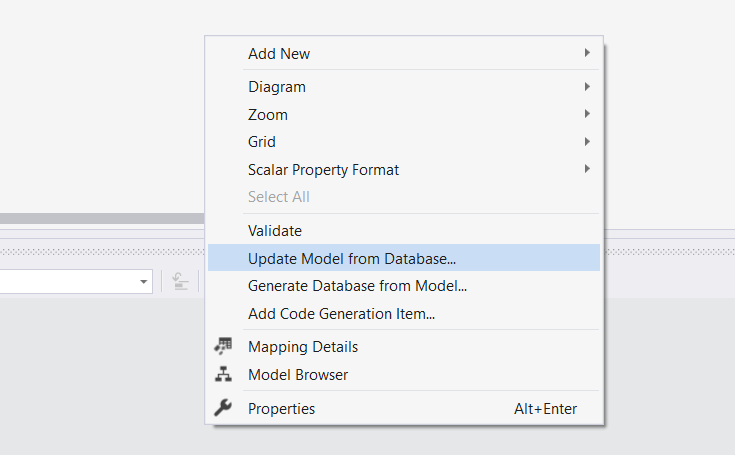Image resolution: width=735 pixels, height=455 pixels.
Task: Open Scalar Property Format submenu arrow
Action: [x=587, y=169]
